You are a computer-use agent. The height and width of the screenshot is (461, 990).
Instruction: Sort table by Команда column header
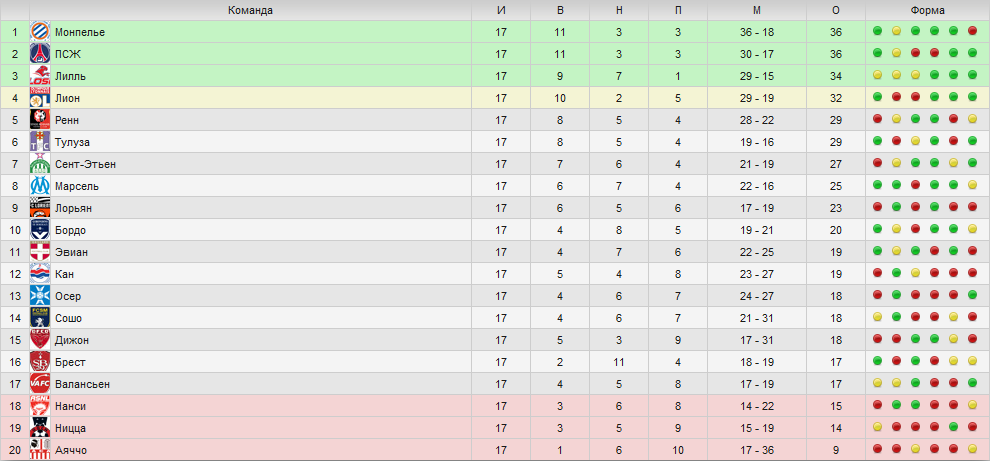(x=251, y=10)
